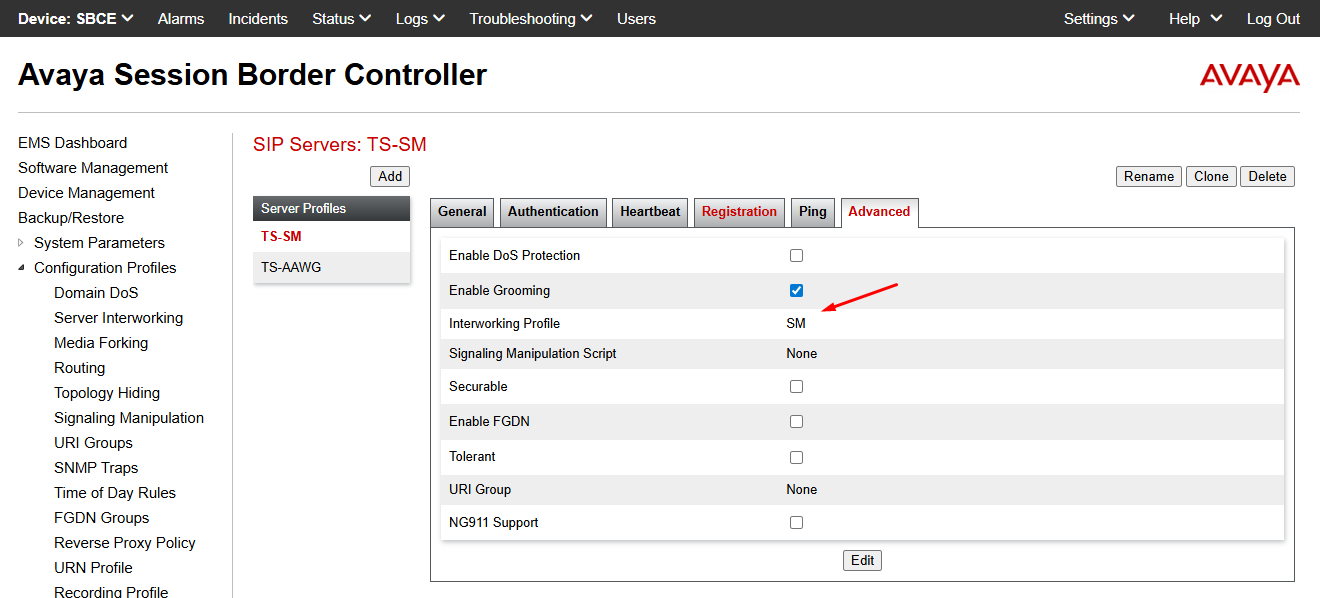Click the Edit button
Viewport: 1320px width, 598px height.
(862, 561)
